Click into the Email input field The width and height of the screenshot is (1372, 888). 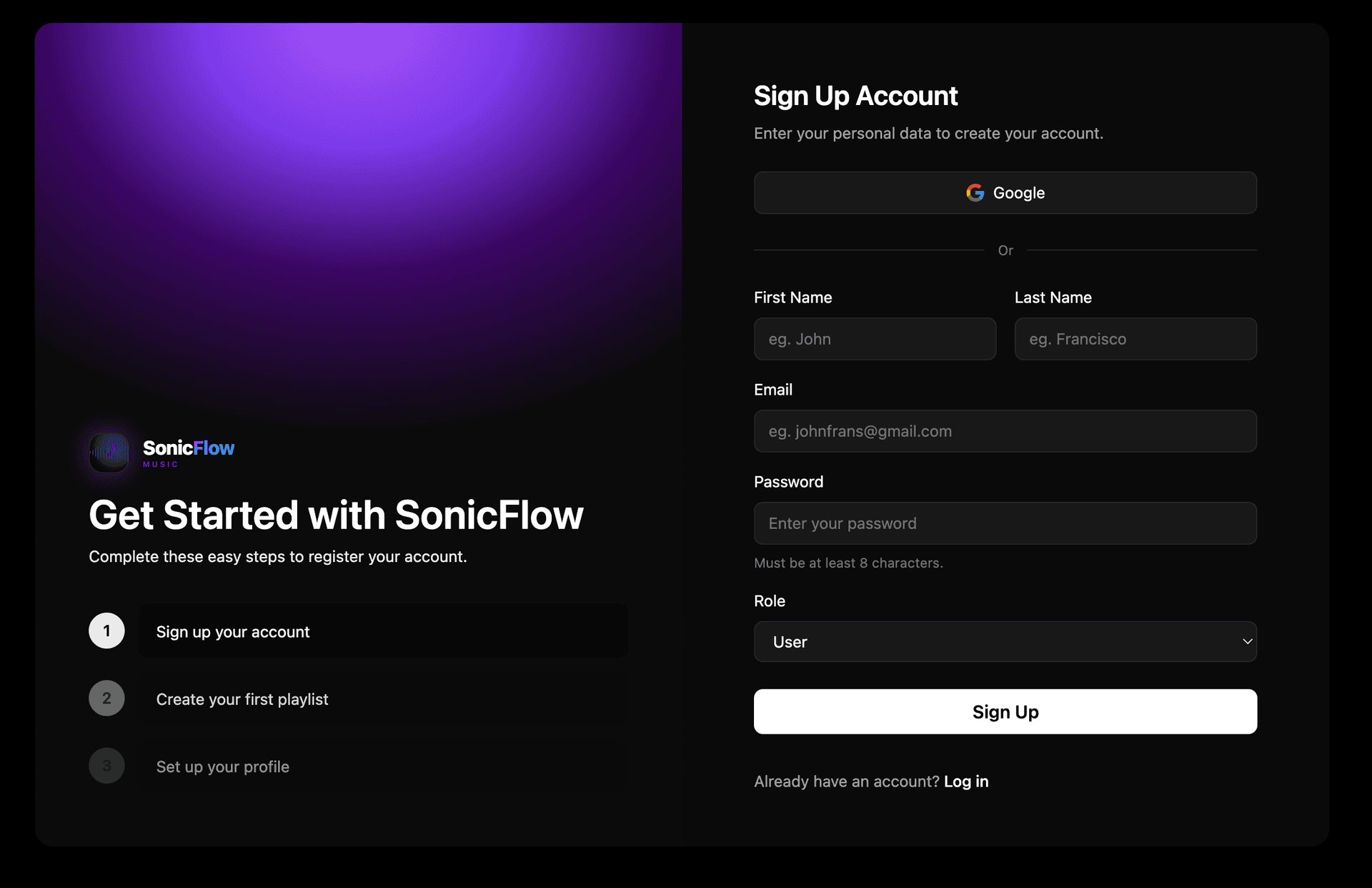pyautogui.click(x=1005, y=431)
